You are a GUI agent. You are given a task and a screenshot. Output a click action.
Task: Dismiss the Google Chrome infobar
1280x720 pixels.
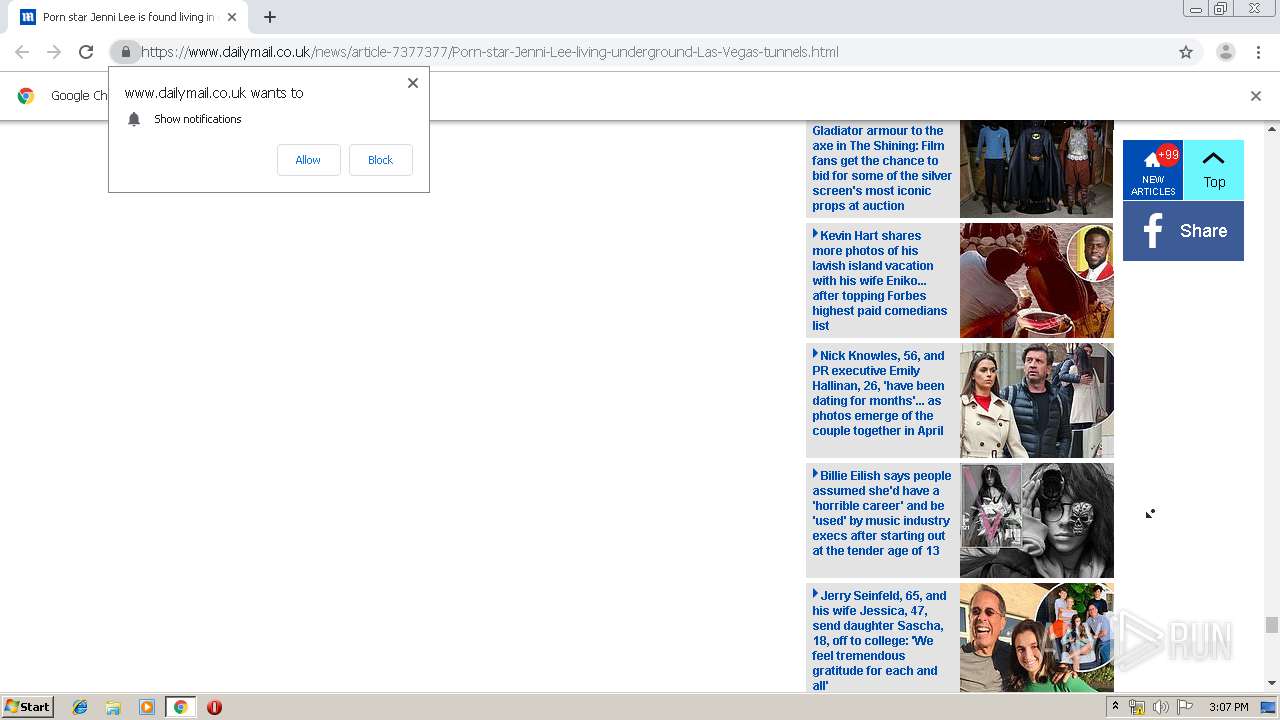pos(1256,96)
